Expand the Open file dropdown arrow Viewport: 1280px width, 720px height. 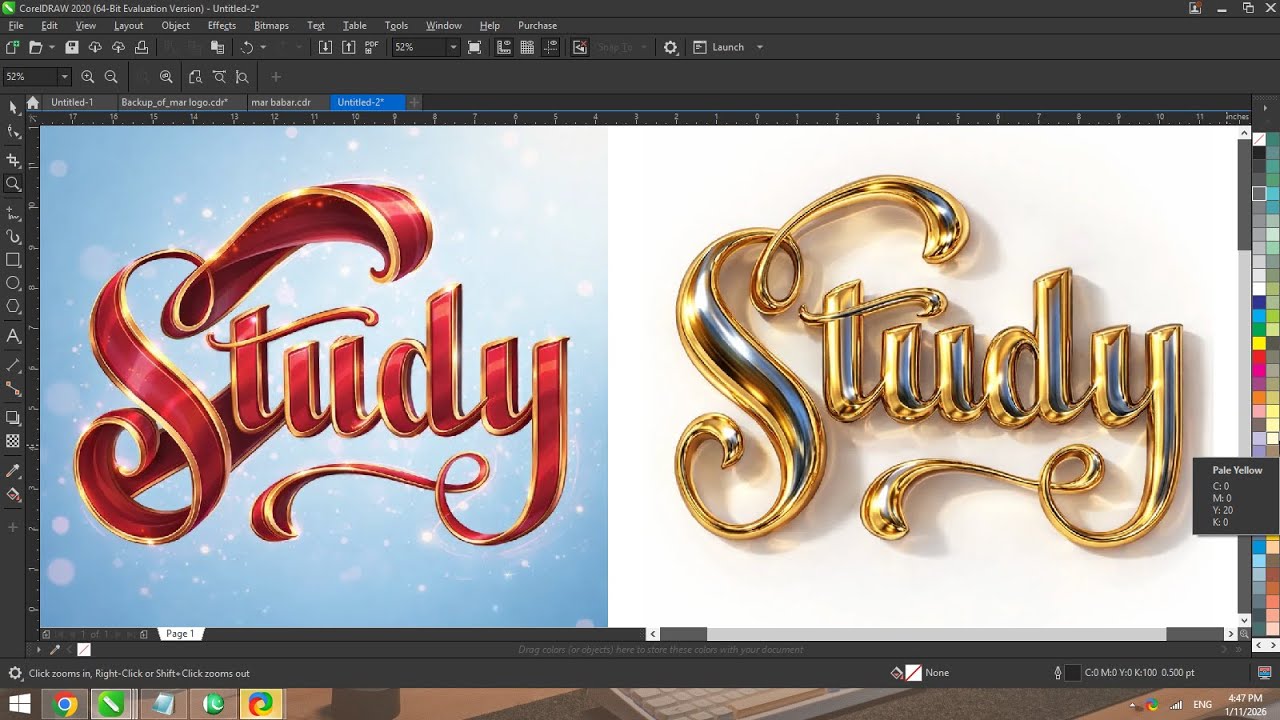pyautogui.click(x=52, y=47)
